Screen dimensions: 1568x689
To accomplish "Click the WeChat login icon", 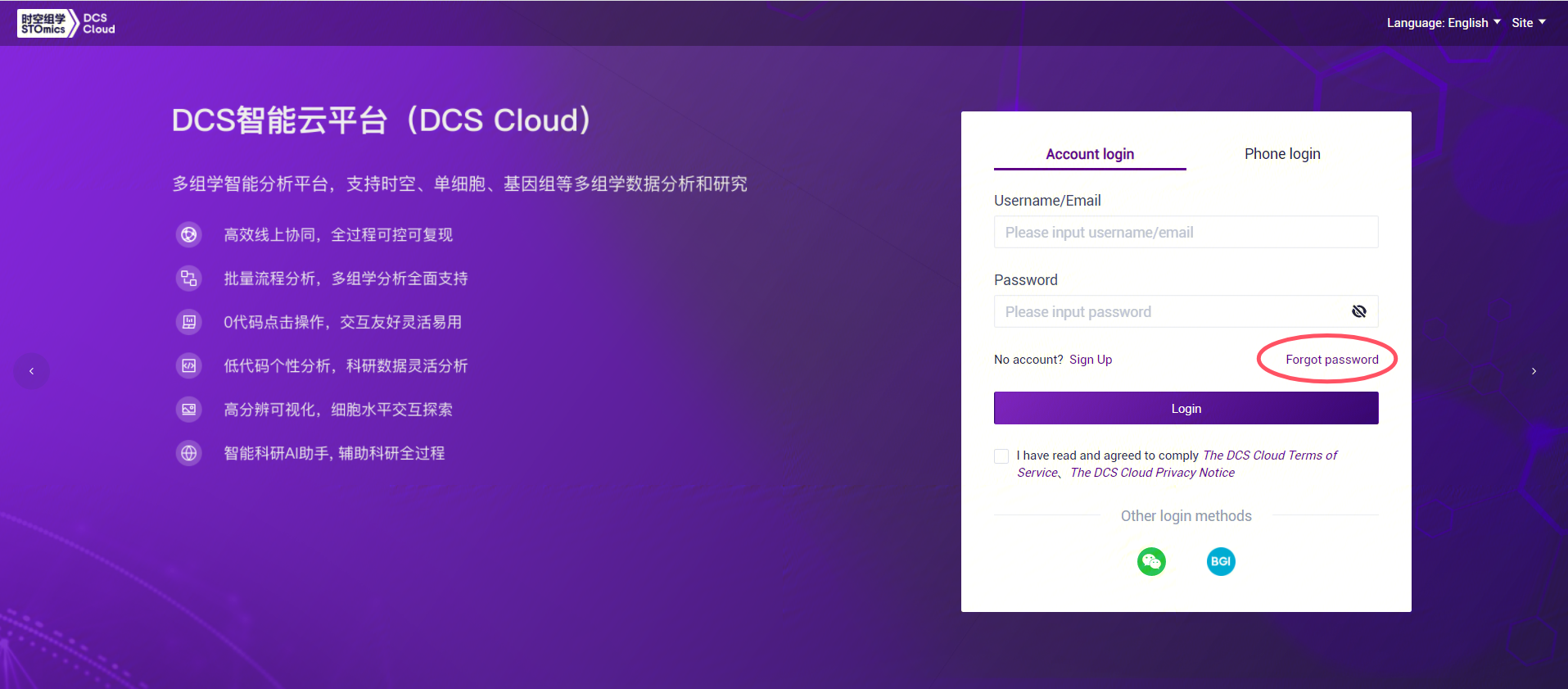I will click(1151, 561).
